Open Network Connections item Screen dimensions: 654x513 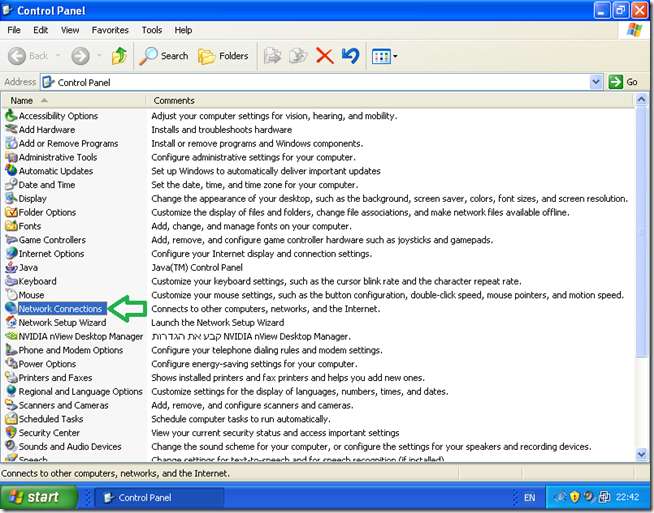click(60, 309)
